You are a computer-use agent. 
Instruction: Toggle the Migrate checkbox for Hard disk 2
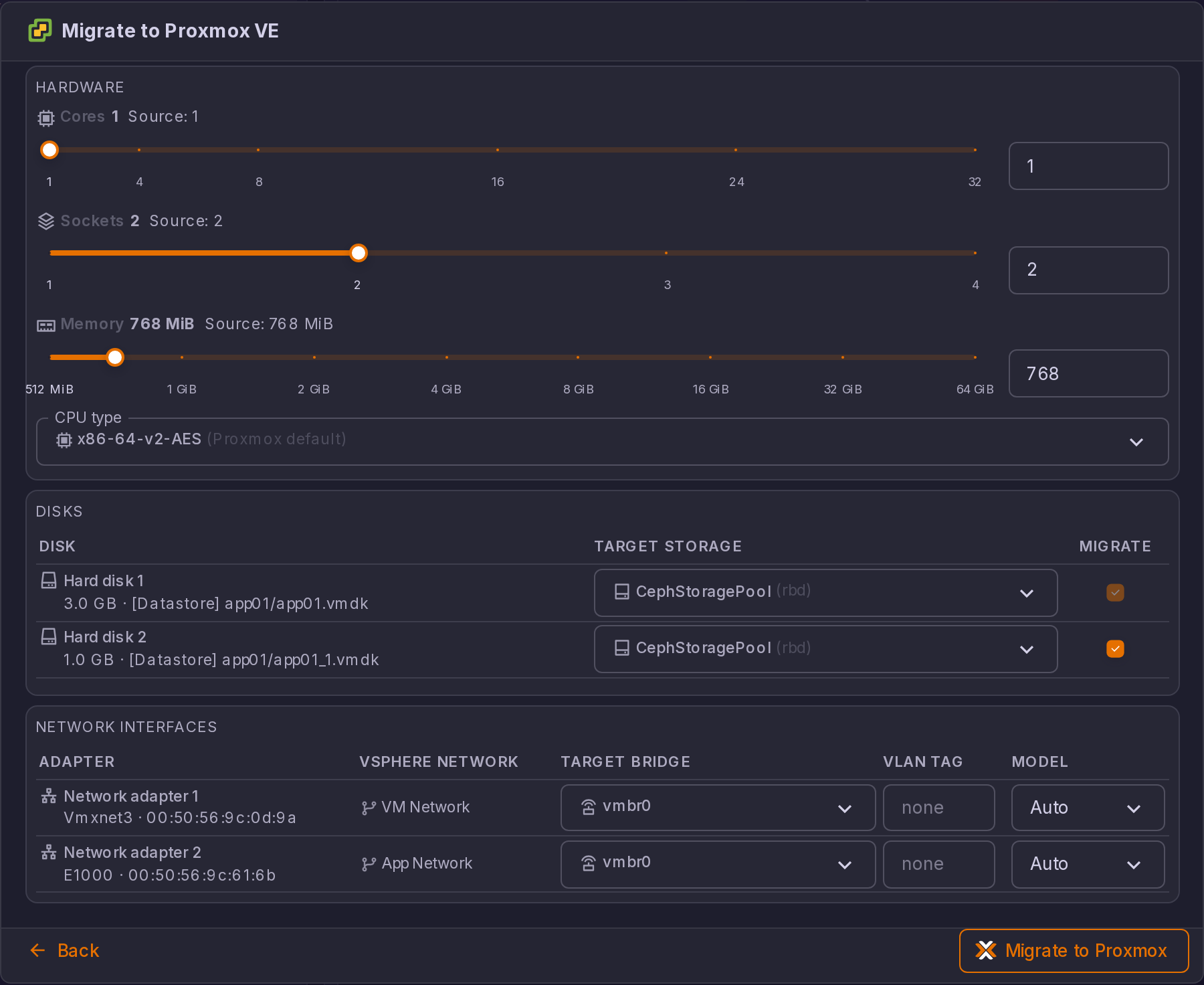1115,648
